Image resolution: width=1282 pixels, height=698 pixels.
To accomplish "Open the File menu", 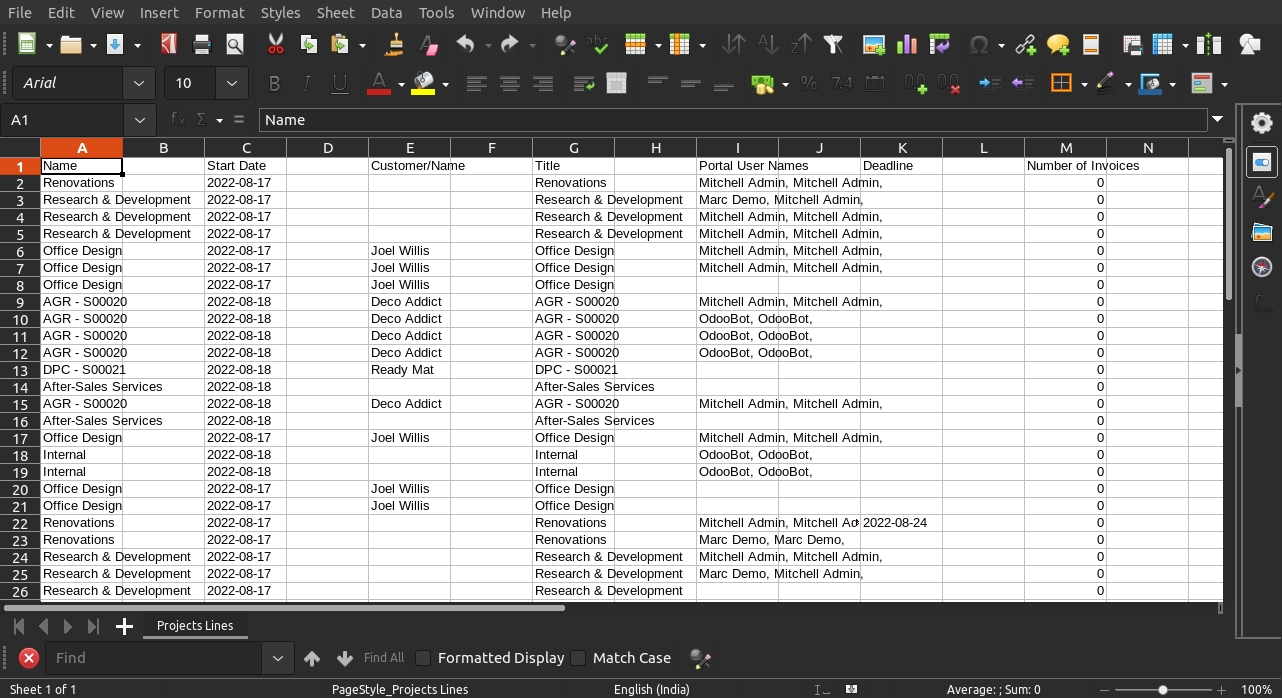I will pos(19,13).
